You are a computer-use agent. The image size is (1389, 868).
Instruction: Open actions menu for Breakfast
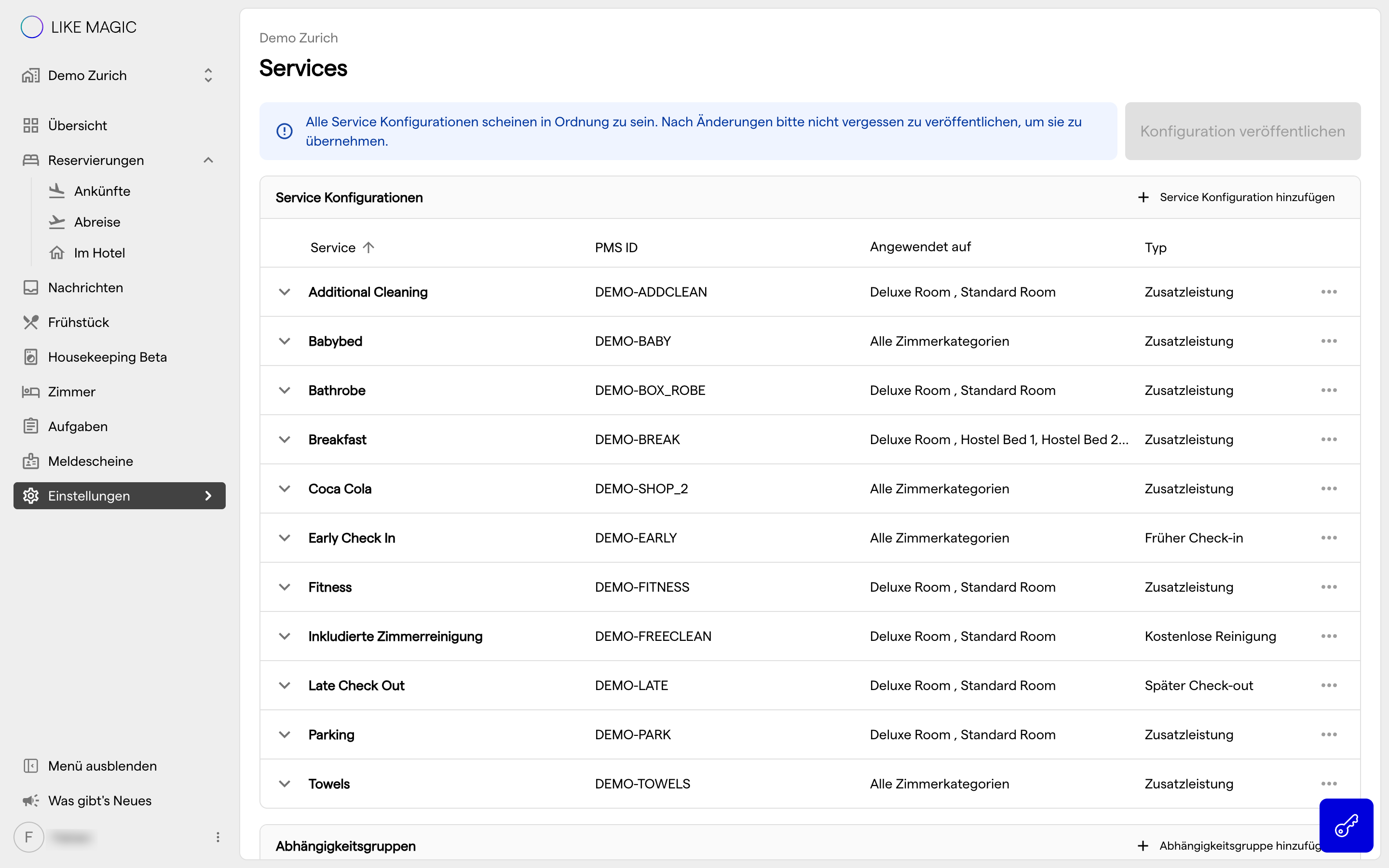click(1329, 439)
